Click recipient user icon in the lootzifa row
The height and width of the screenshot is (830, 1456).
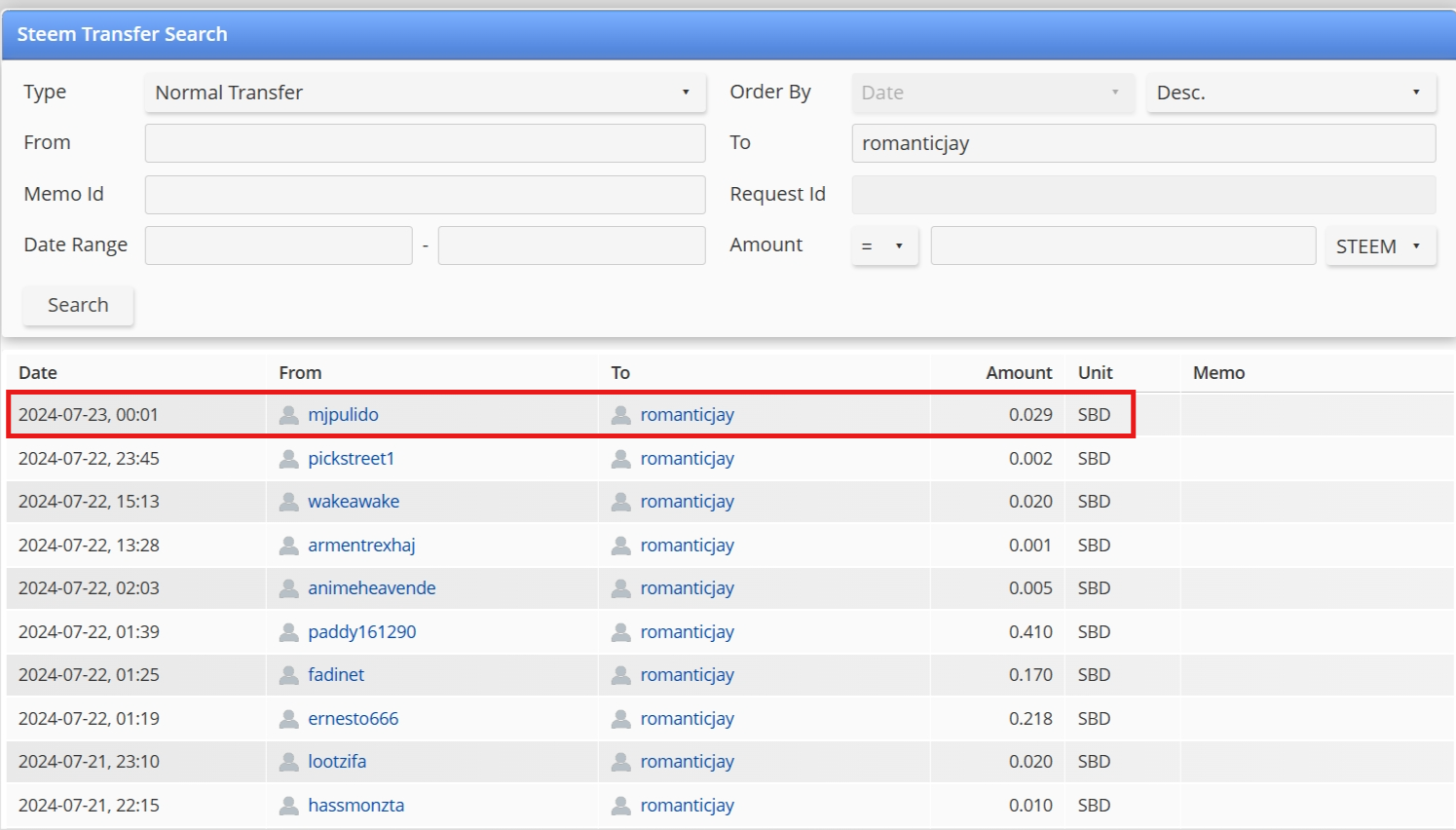[620, 762]
